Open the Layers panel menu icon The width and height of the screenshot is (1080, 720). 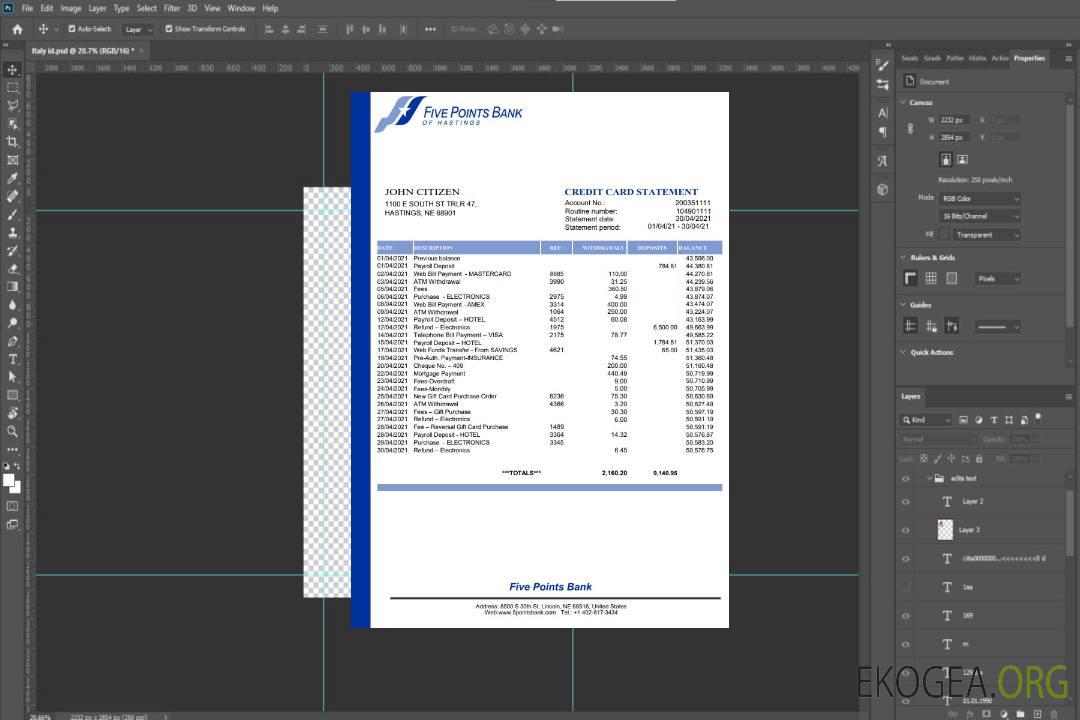[x=1068, y=397]
